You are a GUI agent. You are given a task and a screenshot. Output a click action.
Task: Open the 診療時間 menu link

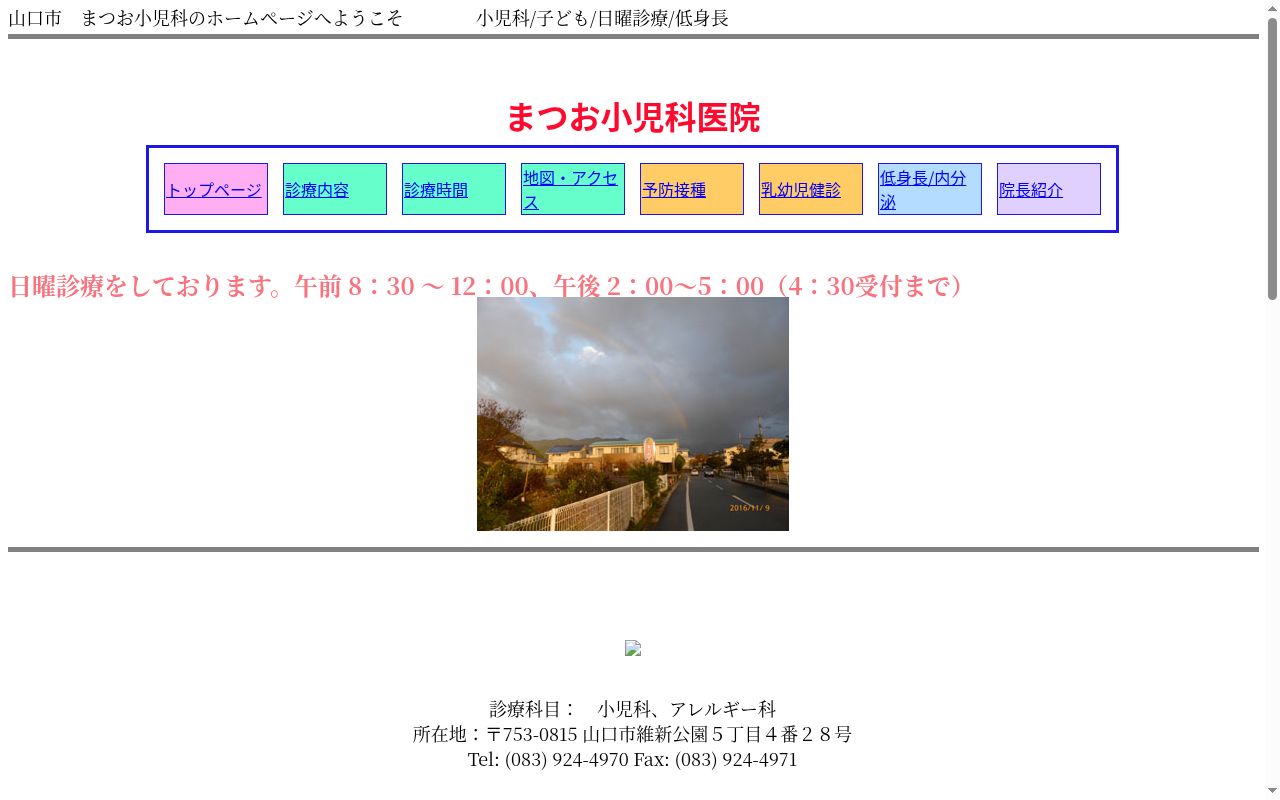(x=436, y=190)
